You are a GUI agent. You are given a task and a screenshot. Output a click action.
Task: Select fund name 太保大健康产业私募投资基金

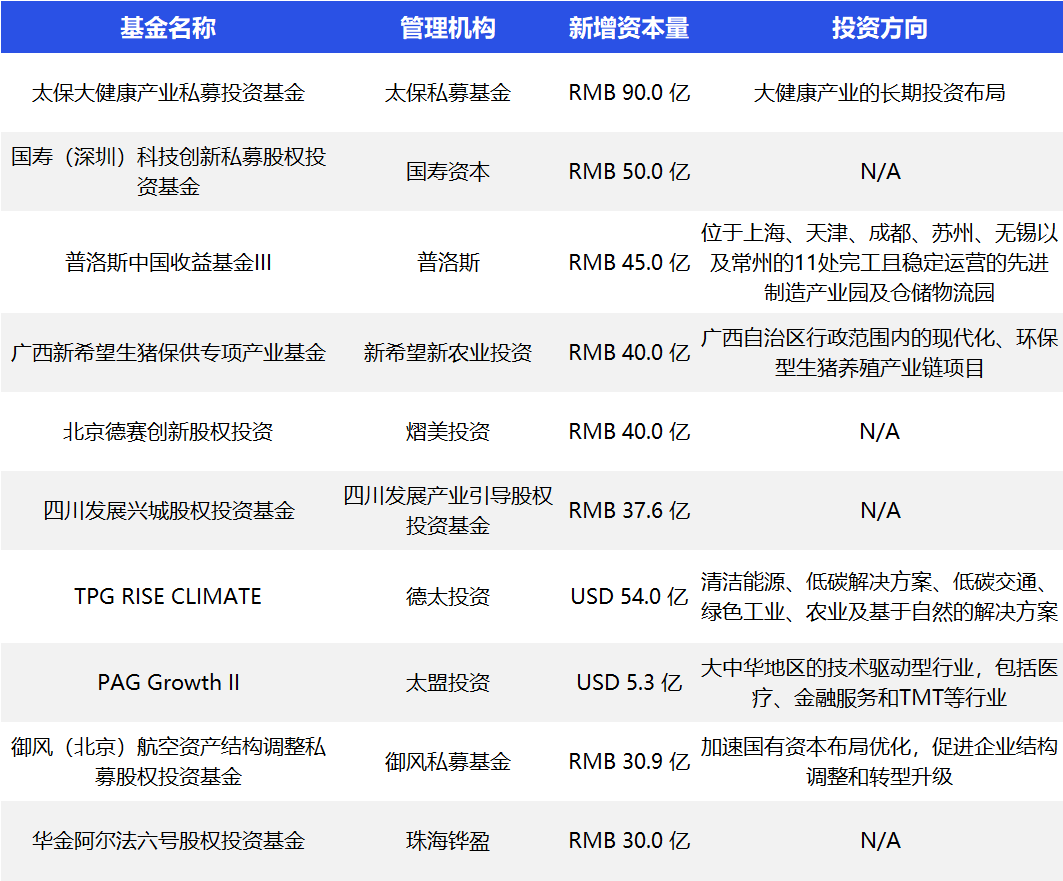[x=168, y=93]
